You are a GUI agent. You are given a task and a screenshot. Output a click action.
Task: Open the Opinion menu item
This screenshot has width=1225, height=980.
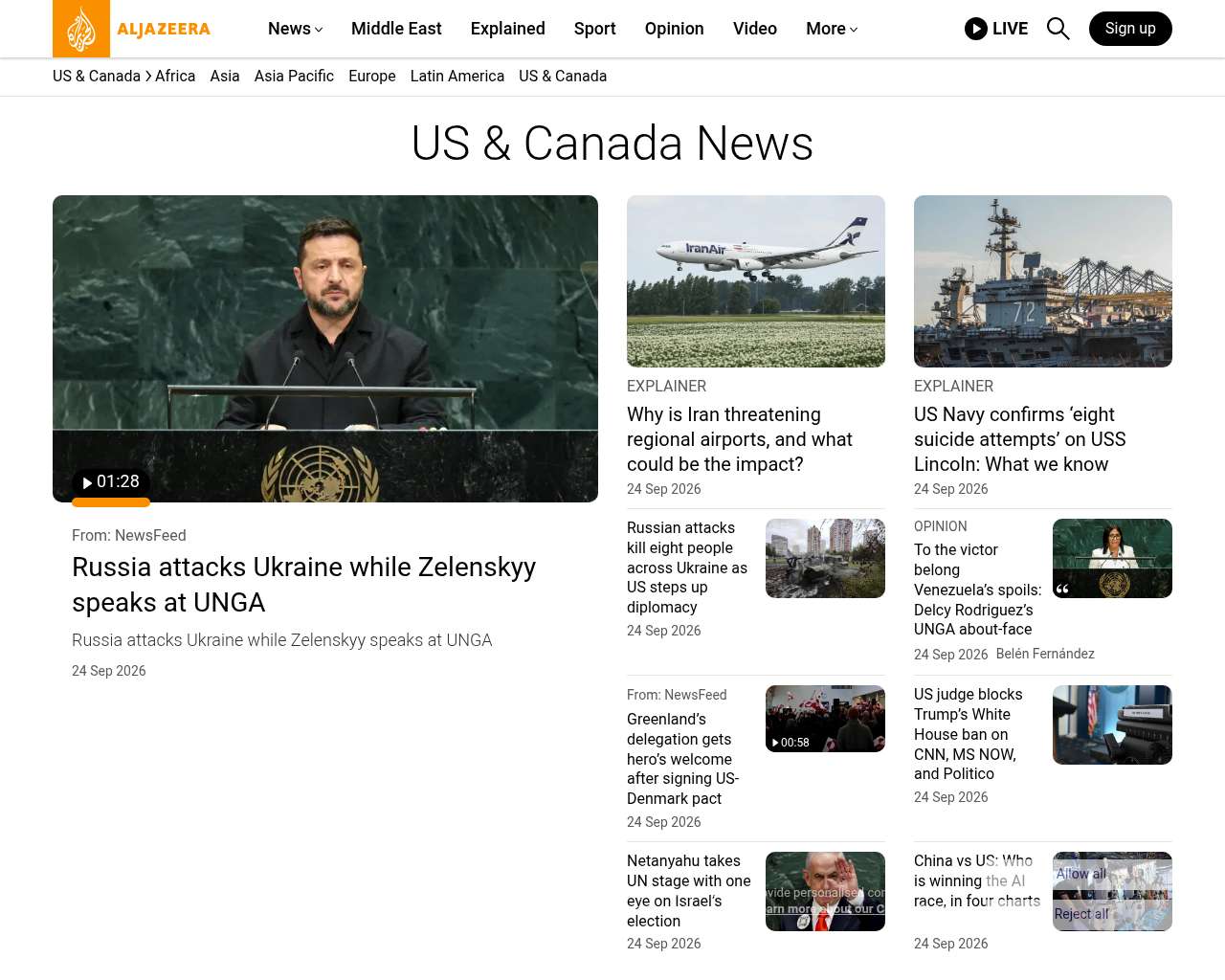coord(674,29)
